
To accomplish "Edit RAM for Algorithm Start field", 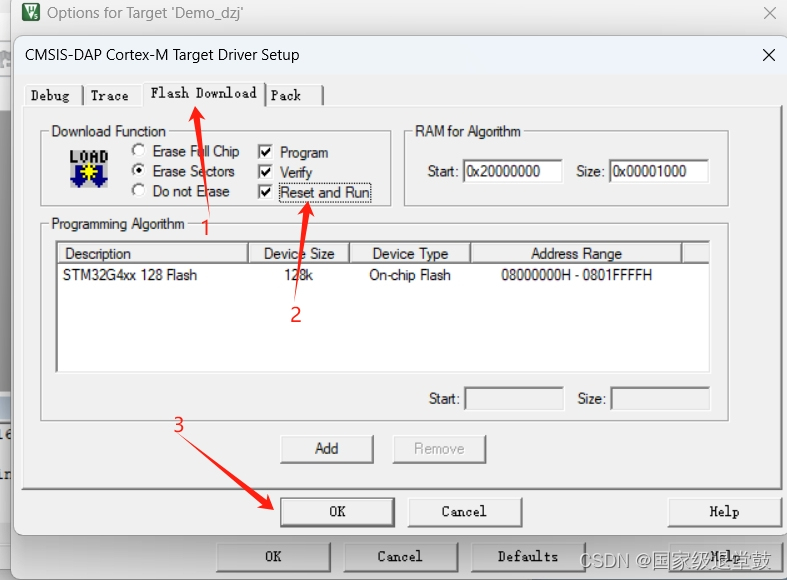I will (x=512, y=172).
